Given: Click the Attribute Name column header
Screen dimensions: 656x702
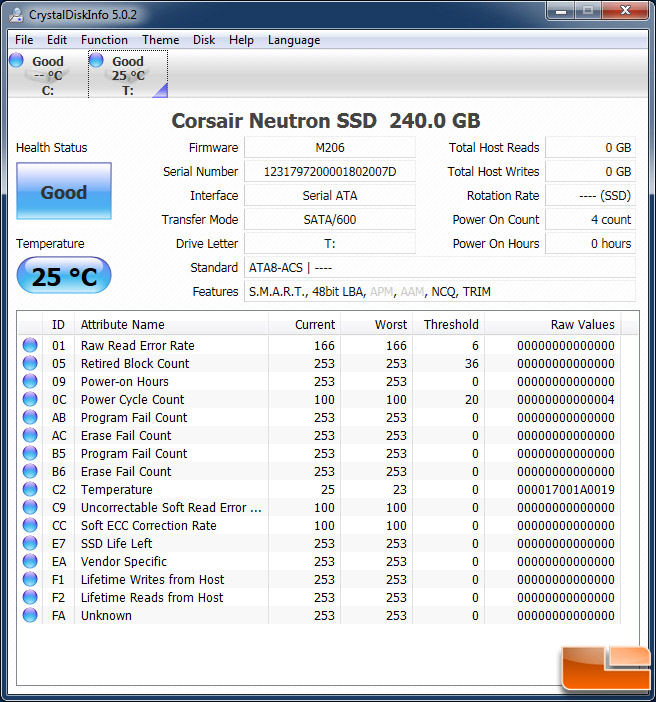Looking at the screenshot, I should [171, 325].
